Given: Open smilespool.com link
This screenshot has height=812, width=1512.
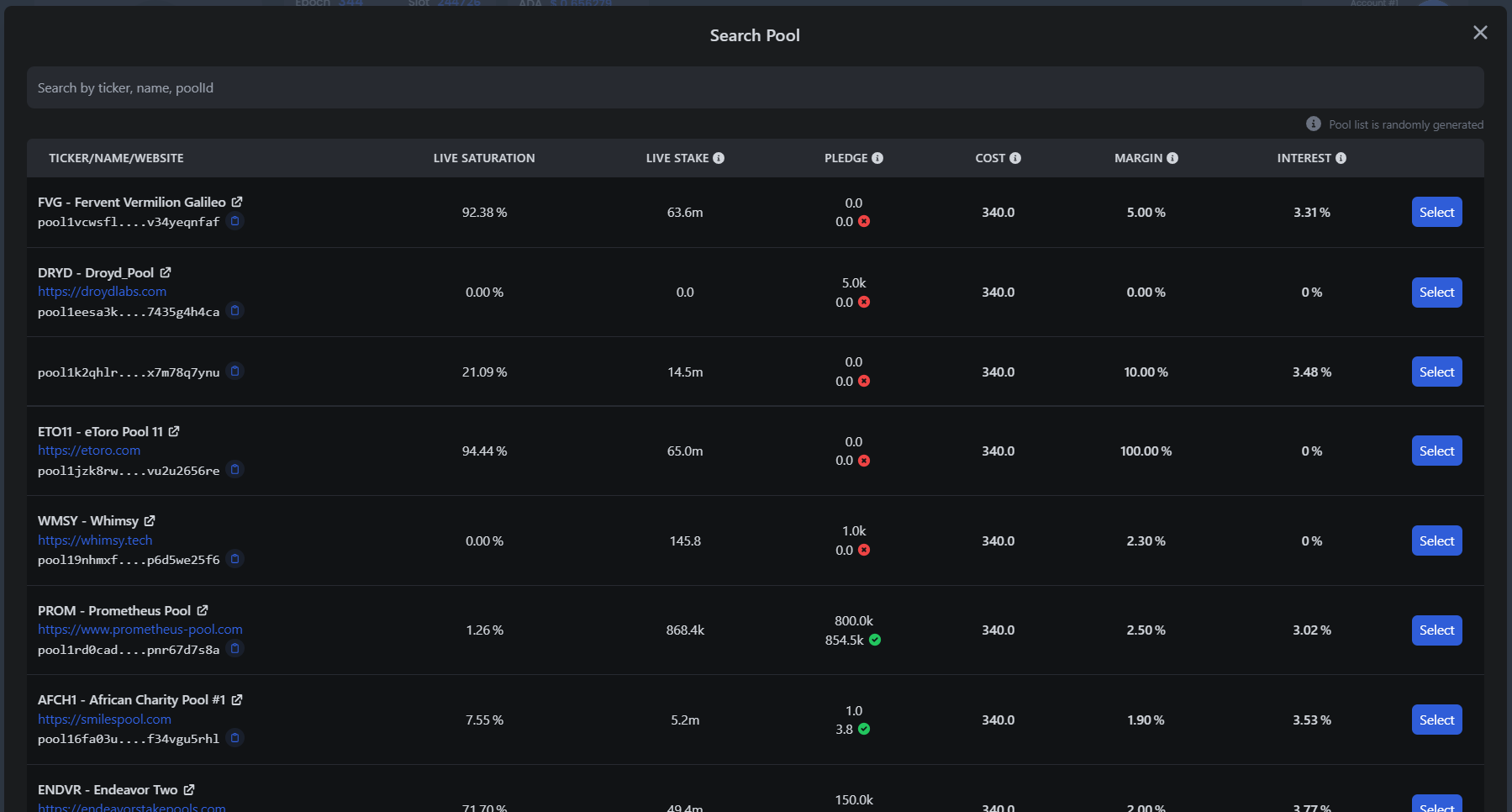Looking at the screenshot, I should pos(104,720).
